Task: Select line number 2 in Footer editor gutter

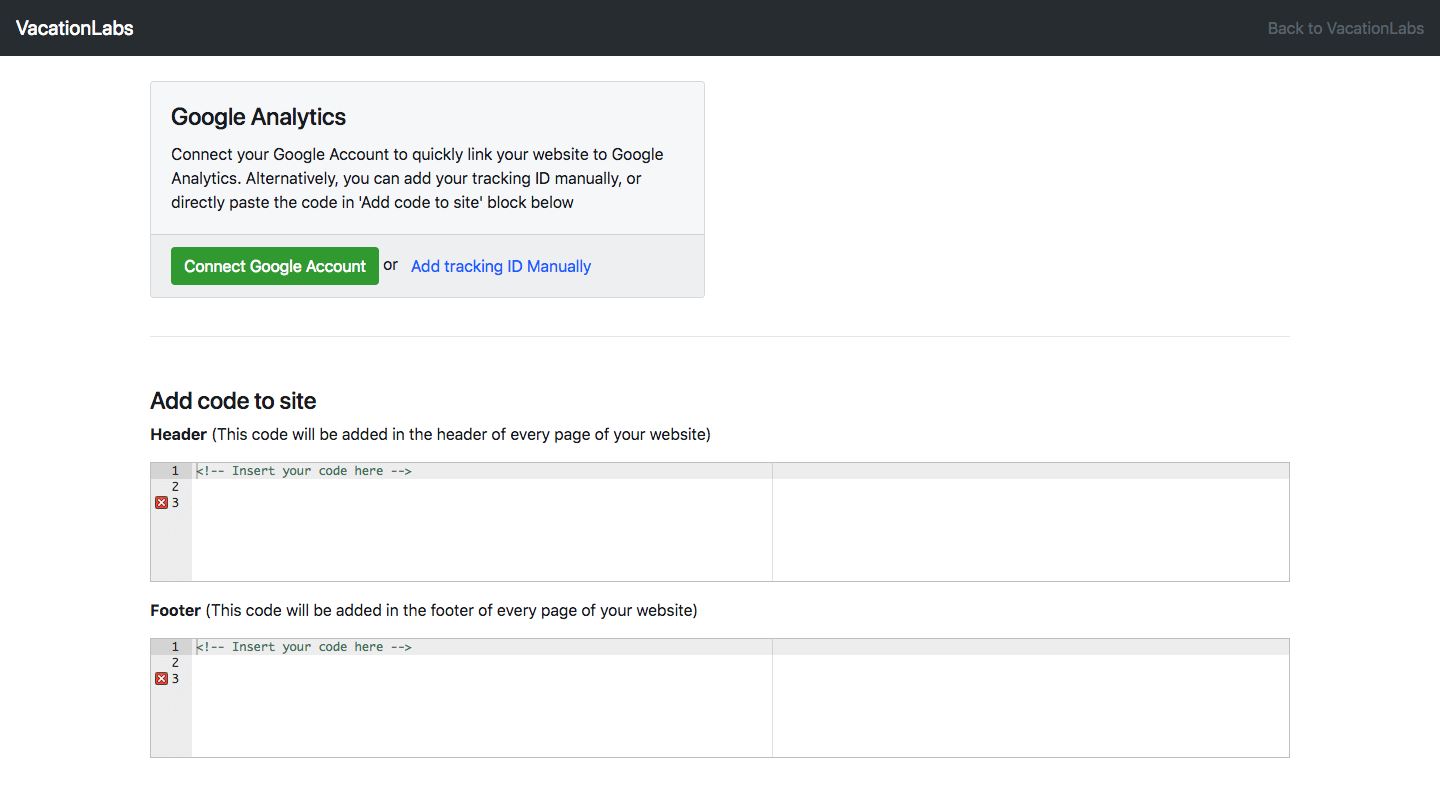Action: coord(175,663)
